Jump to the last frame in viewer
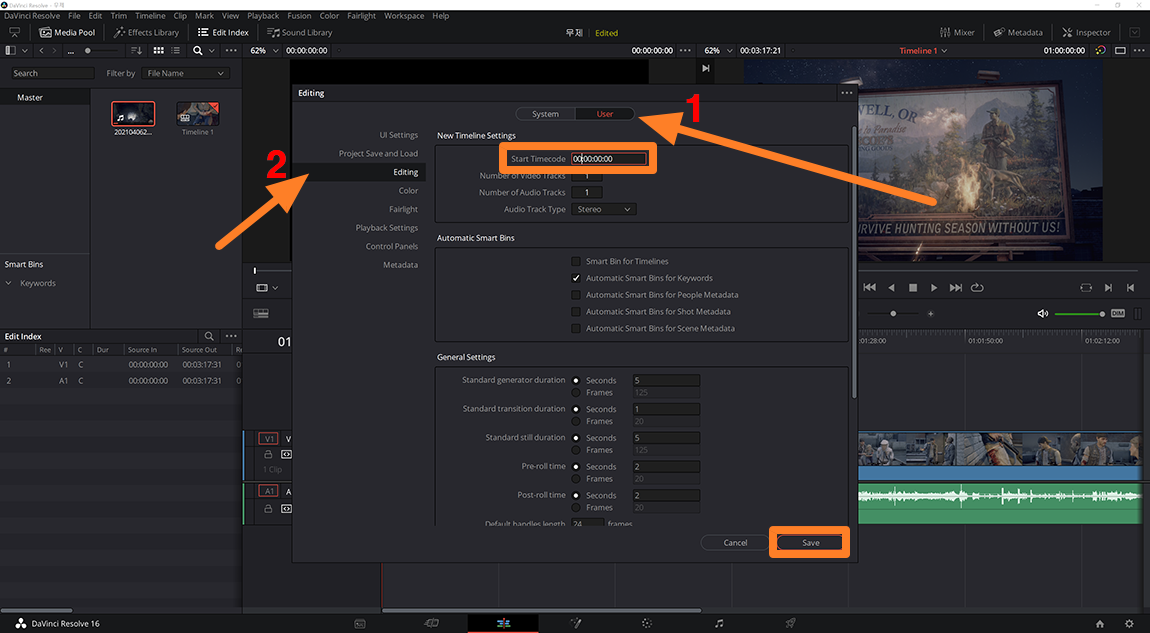1150x633 pixels. (956, 288)
